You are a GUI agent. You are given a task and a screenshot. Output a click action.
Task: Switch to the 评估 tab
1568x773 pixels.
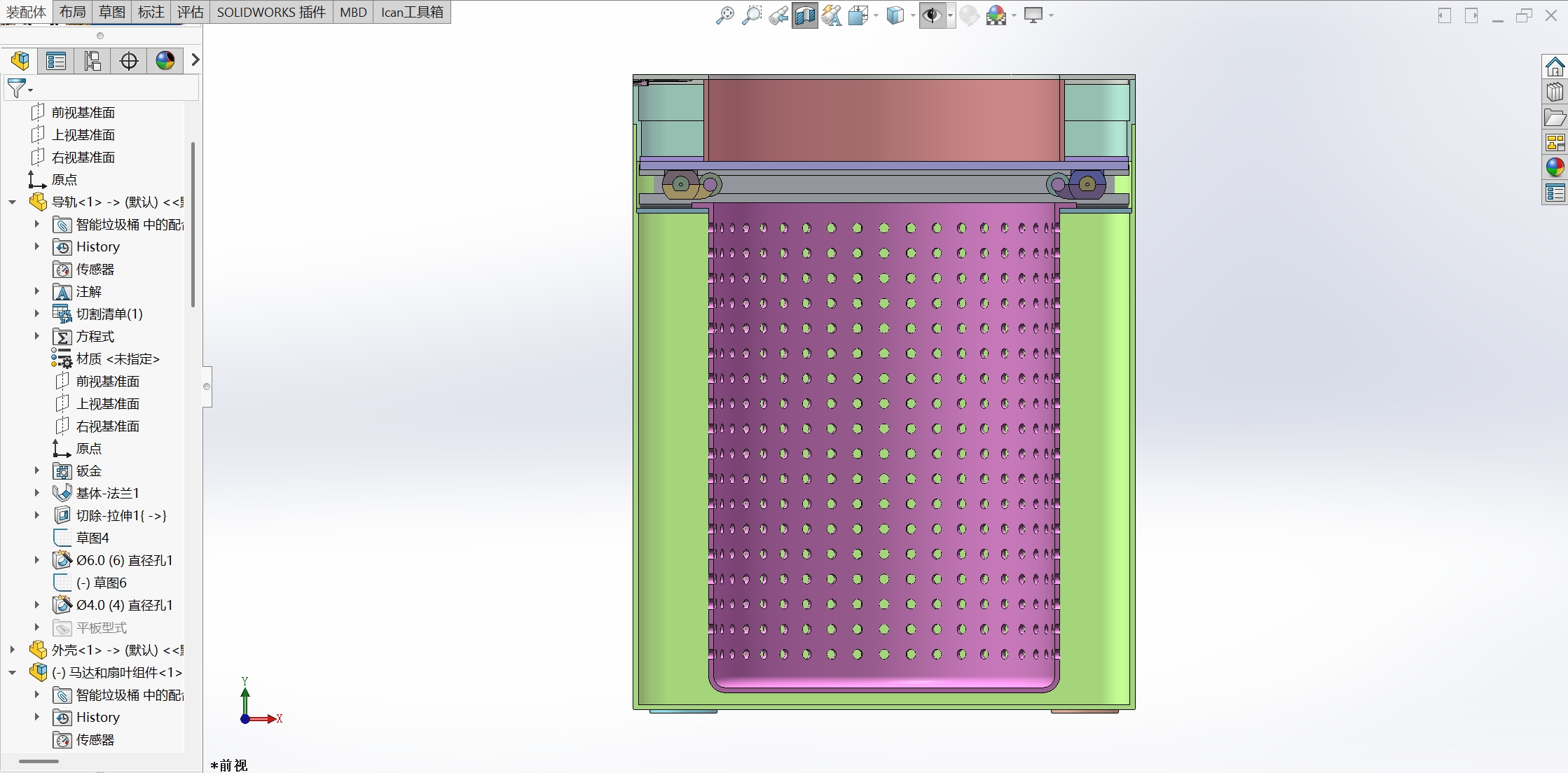point(190,12)
